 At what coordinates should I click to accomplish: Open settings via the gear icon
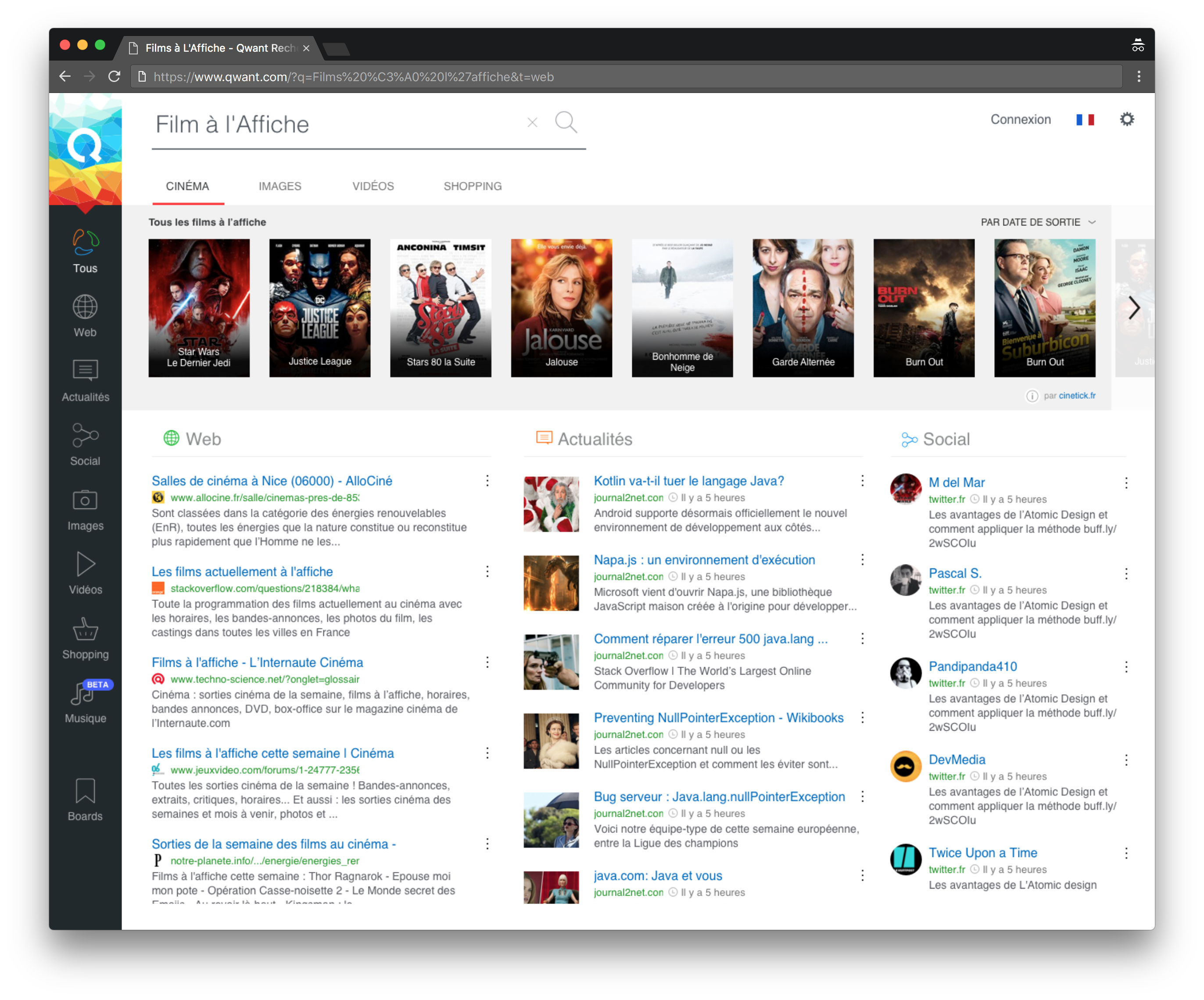click(x=1127, y=119)
